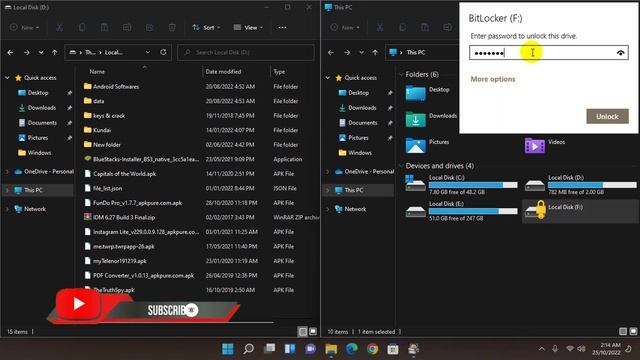Reveal BitLocker password with eye icon
The width and height of the screenshot is (640, 360).
620,53
